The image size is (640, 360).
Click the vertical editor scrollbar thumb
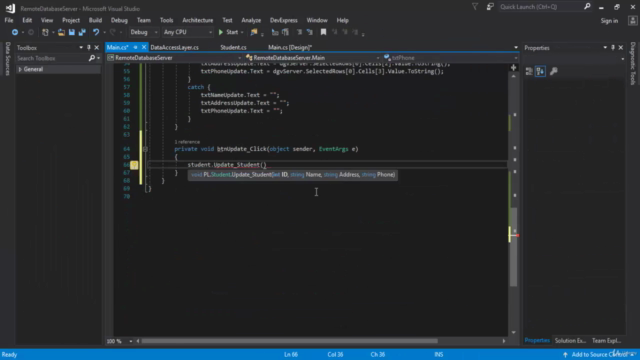pyautogui.click(x=513, y=247)
